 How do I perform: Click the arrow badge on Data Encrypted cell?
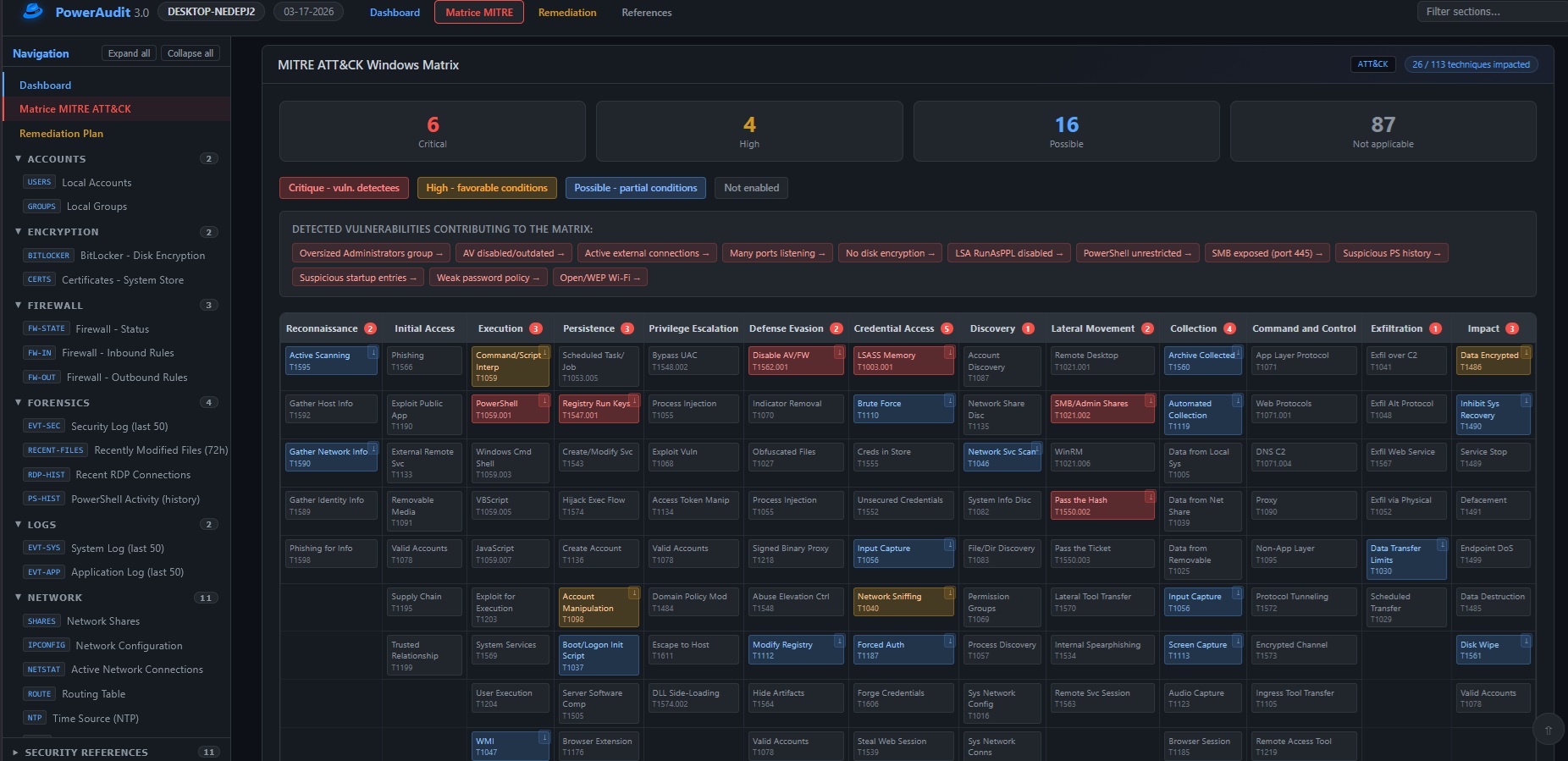(x=1526, y=352)
